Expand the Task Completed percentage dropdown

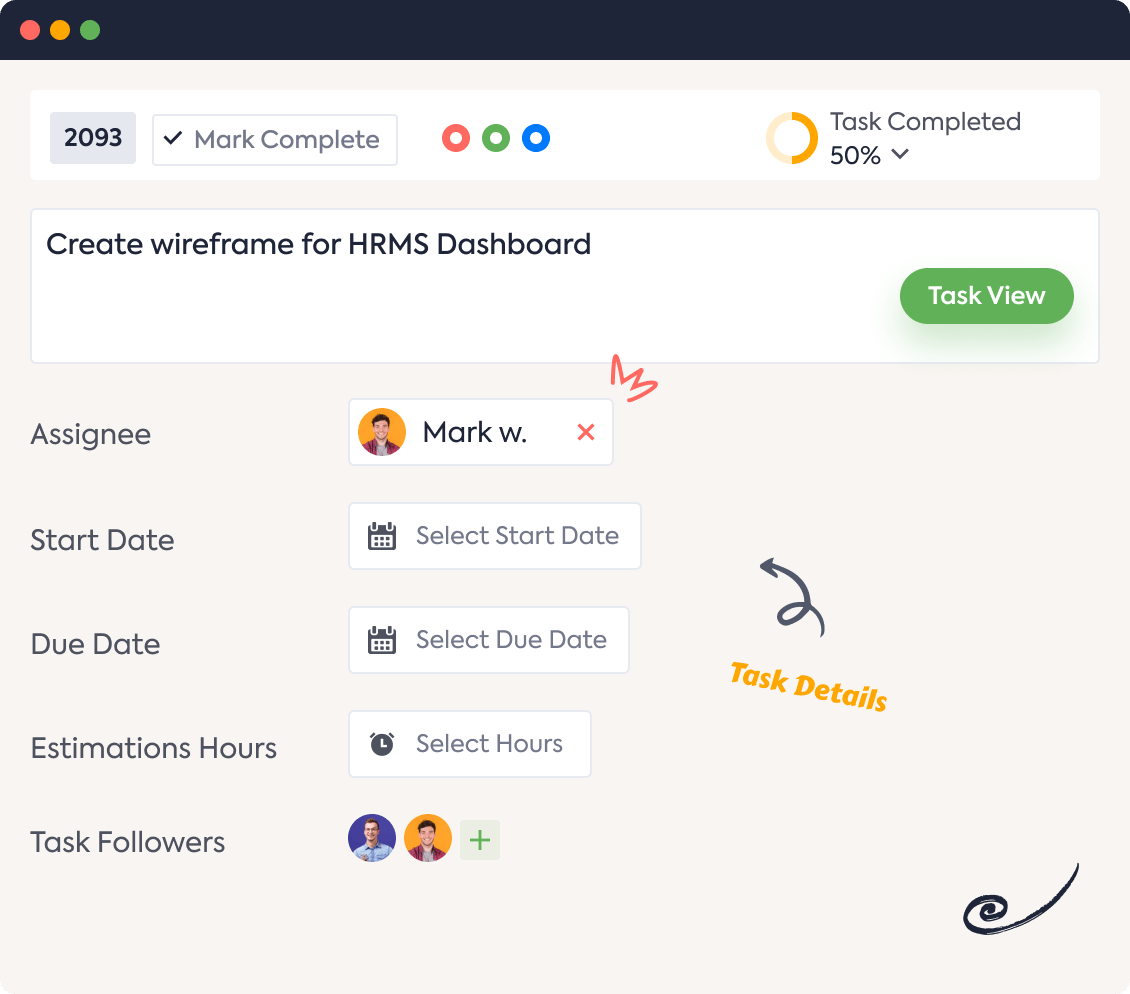coord(899,155)
